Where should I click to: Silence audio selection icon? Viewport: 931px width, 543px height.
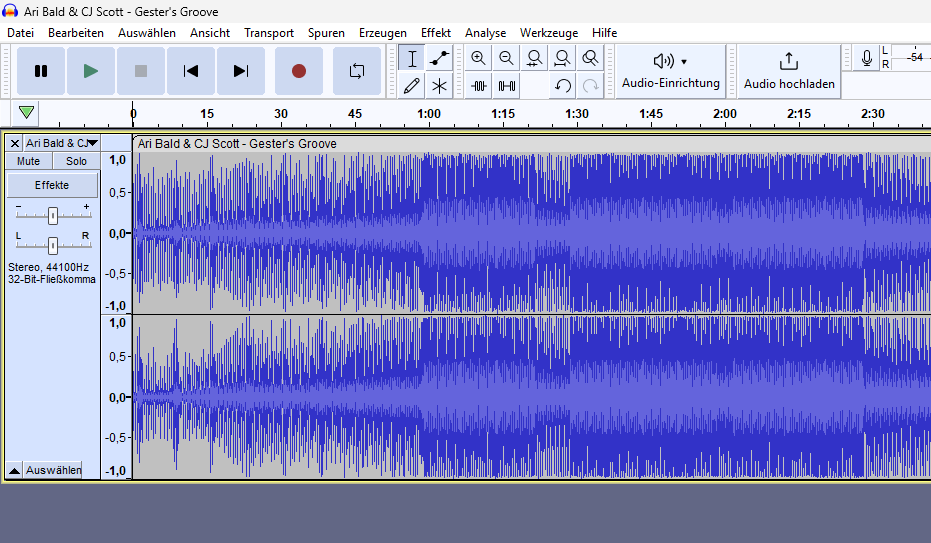506,86
